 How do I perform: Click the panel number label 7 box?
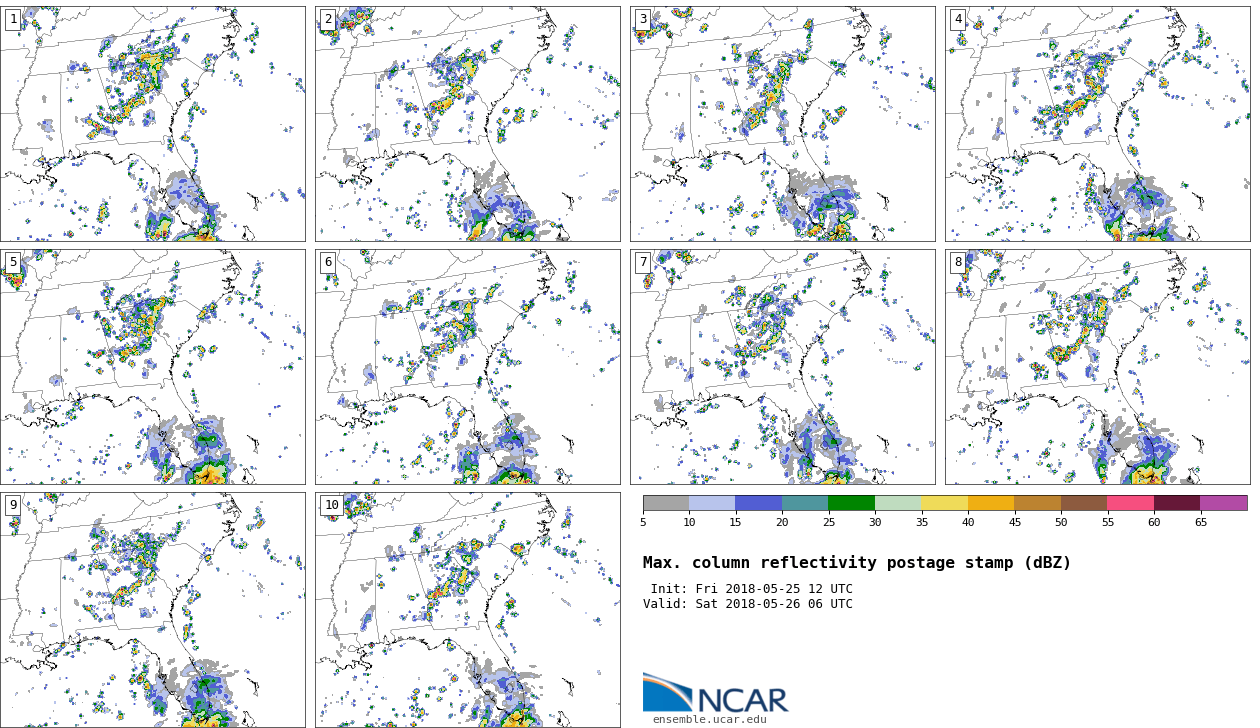pyautogui.click(x=643, y=263)
